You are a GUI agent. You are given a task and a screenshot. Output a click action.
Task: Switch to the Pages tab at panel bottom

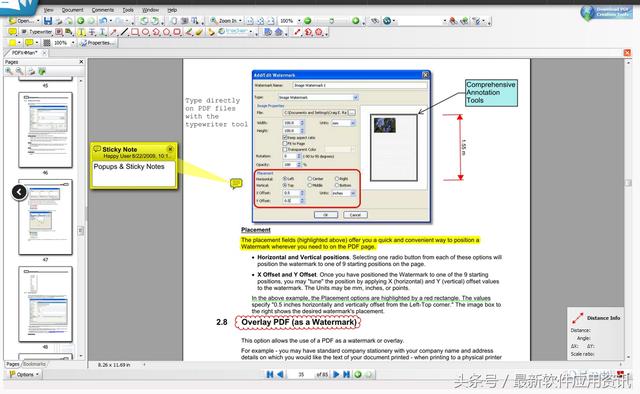13,364
